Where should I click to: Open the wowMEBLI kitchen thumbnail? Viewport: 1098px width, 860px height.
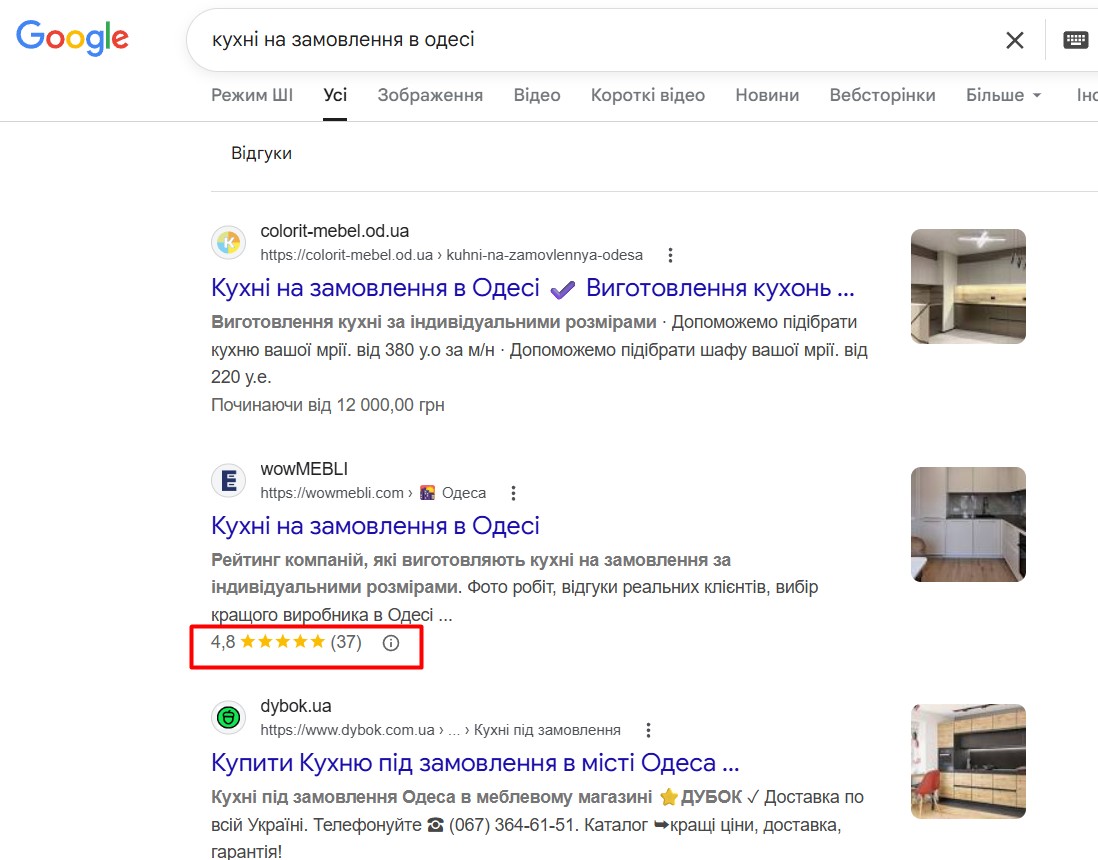pos(968,525)
